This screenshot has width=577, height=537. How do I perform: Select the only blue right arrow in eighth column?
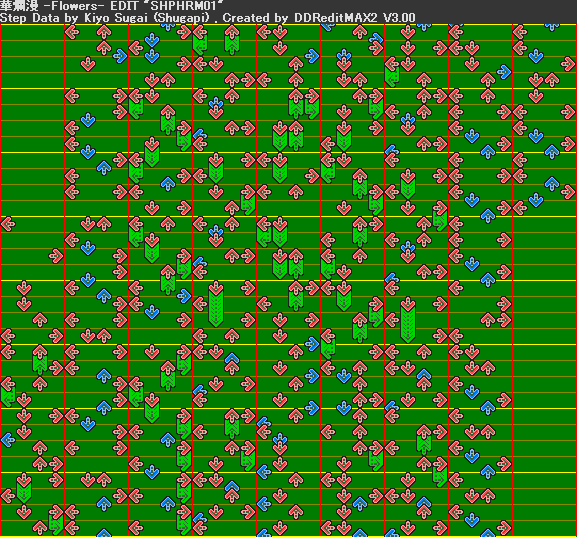point(504,72)
